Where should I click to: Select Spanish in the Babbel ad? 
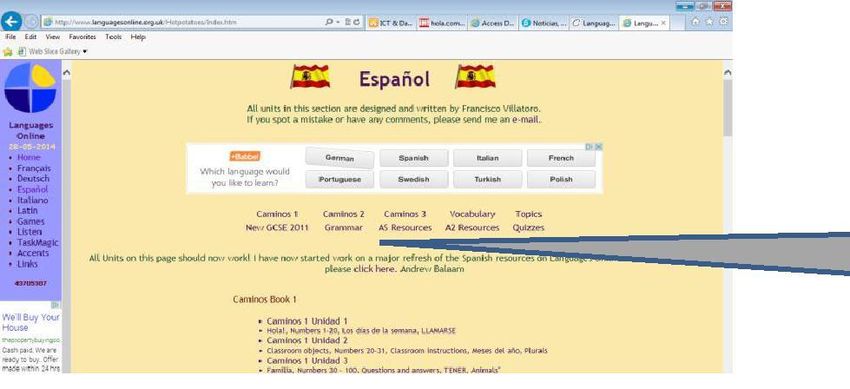pyautogui.click(x=414, y=158)
